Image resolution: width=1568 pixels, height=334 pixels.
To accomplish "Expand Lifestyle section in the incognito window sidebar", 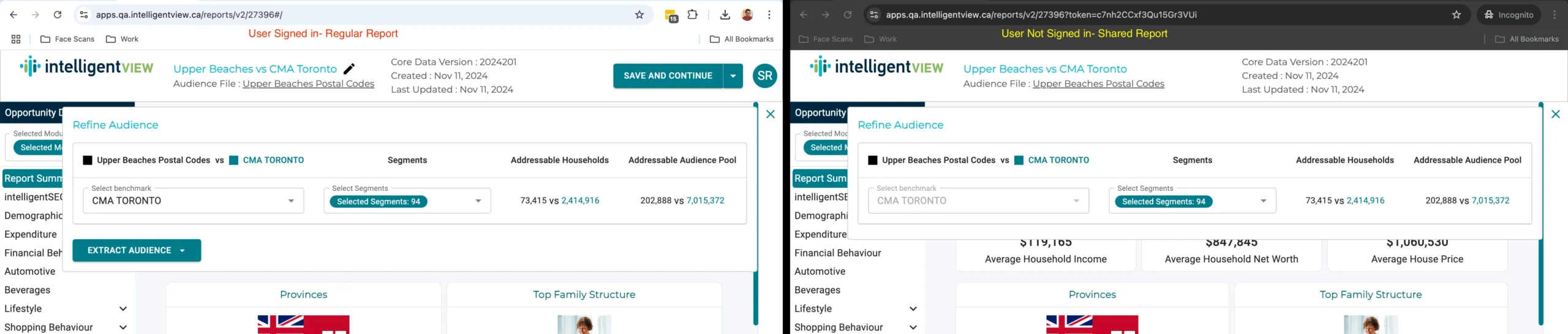I will click(913, 309).
